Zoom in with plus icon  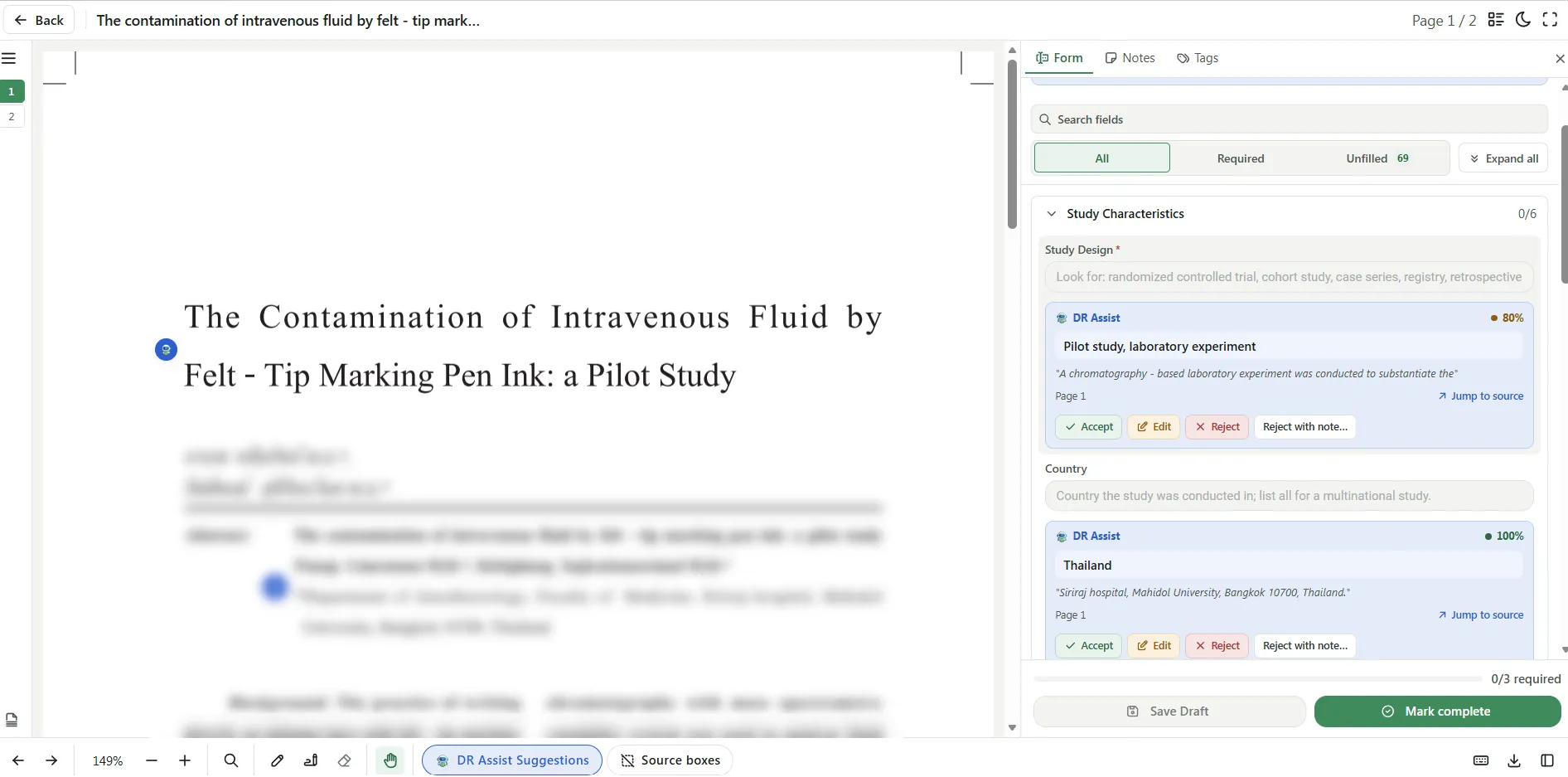[185, 760]
